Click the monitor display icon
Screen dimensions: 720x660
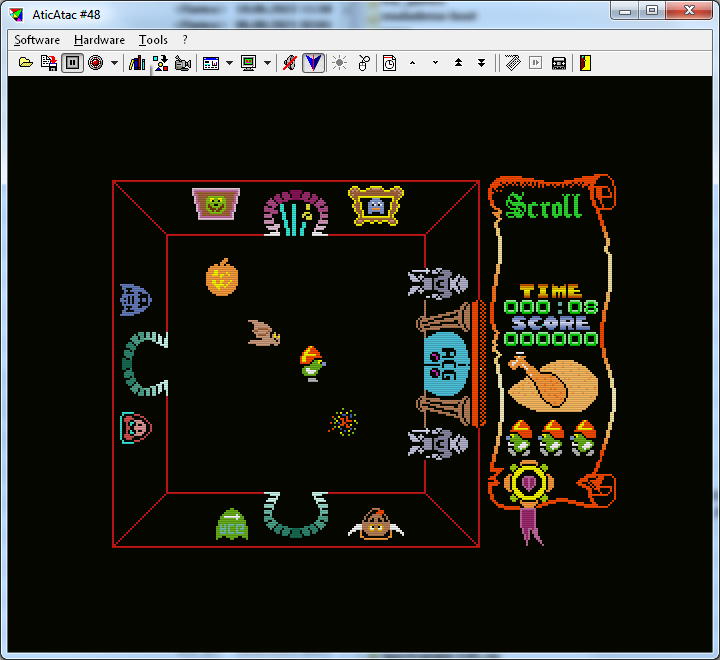pos(248,63)
